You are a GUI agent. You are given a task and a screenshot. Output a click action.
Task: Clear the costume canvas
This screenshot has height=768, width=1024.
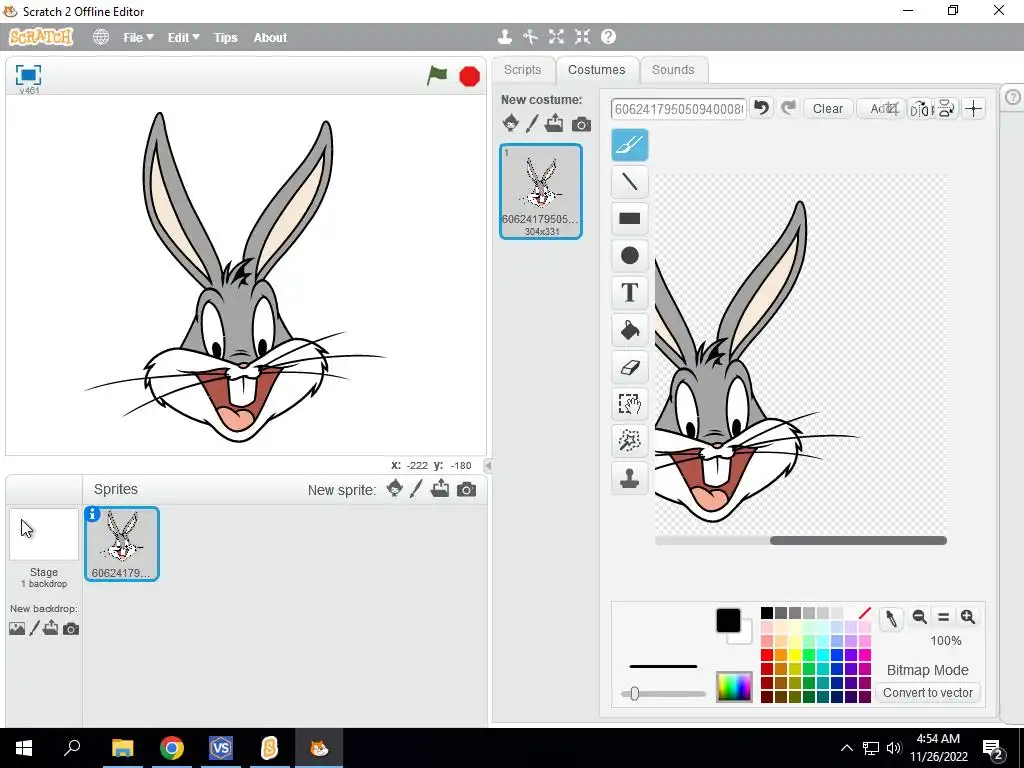point(827,108)
